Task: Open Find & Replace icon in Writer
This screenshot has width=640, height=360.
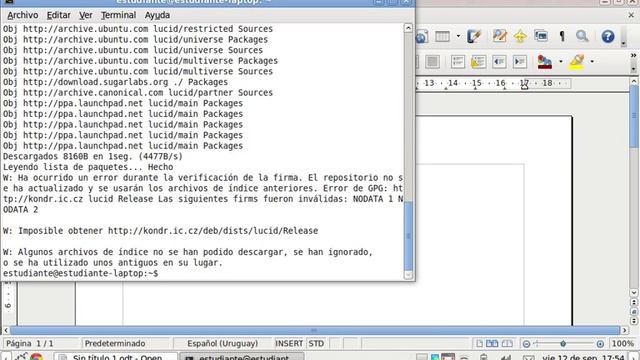Action: (500, 36)
